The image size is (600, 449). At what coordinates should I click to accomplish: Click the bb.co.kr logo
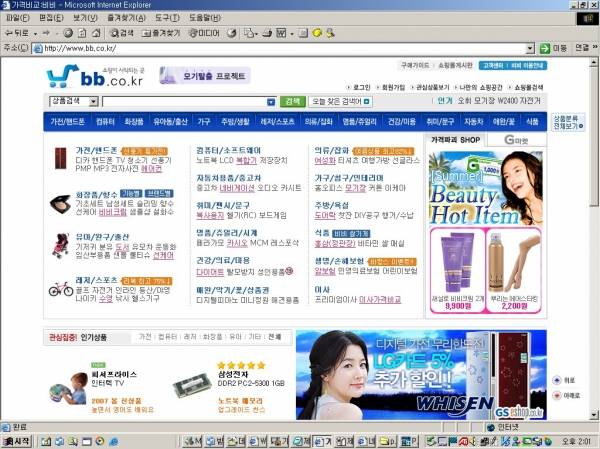click(95, 76)
